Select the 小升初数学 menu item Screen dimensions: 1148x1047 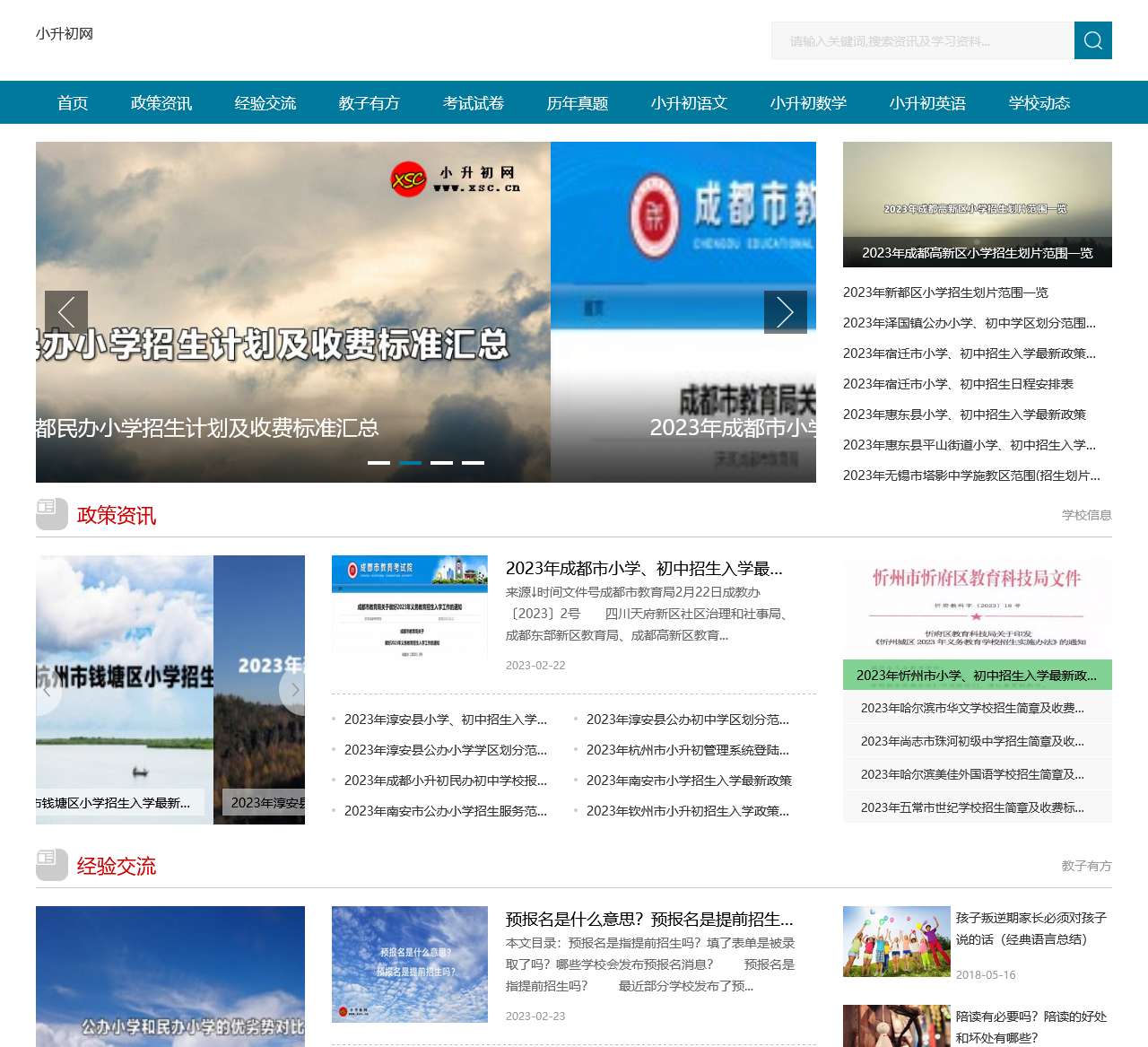(x=810, y=102)
